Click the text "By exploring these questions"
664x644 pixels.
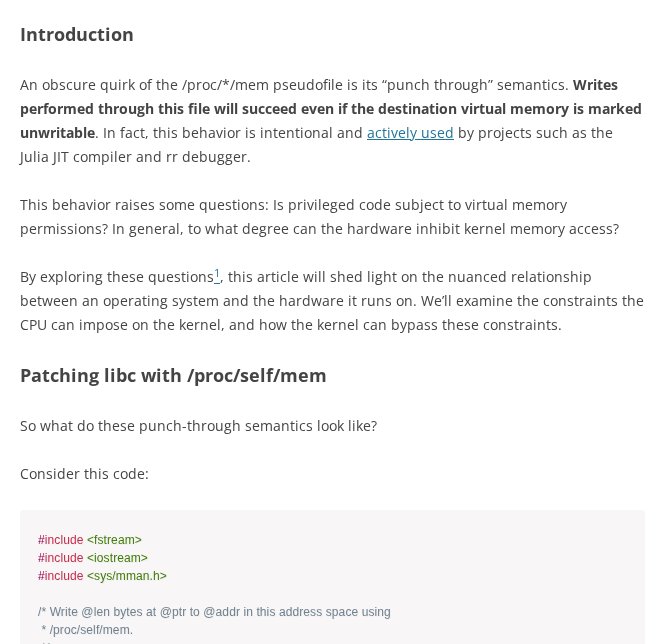[116, 277]
